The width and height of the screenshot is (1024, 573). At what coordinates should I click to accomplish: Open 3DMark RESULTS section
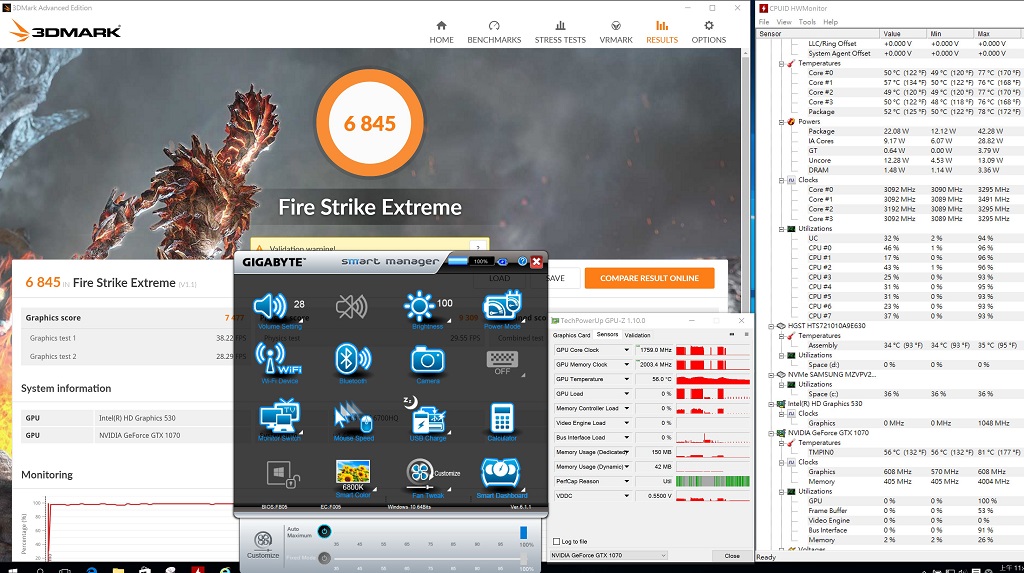(662, 32)
